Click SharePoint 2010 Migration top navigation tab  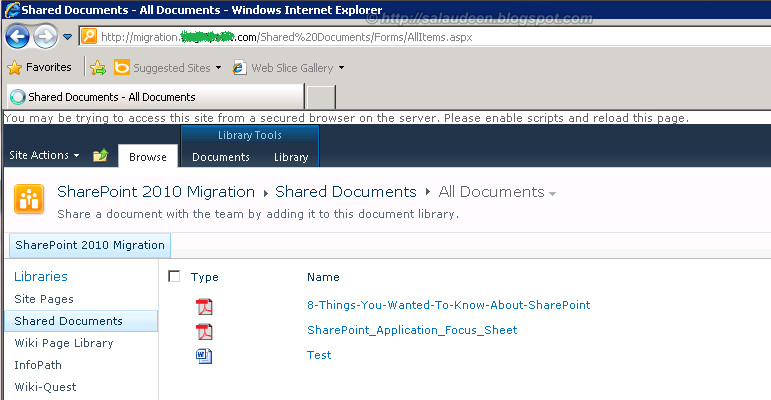[90, 245]
